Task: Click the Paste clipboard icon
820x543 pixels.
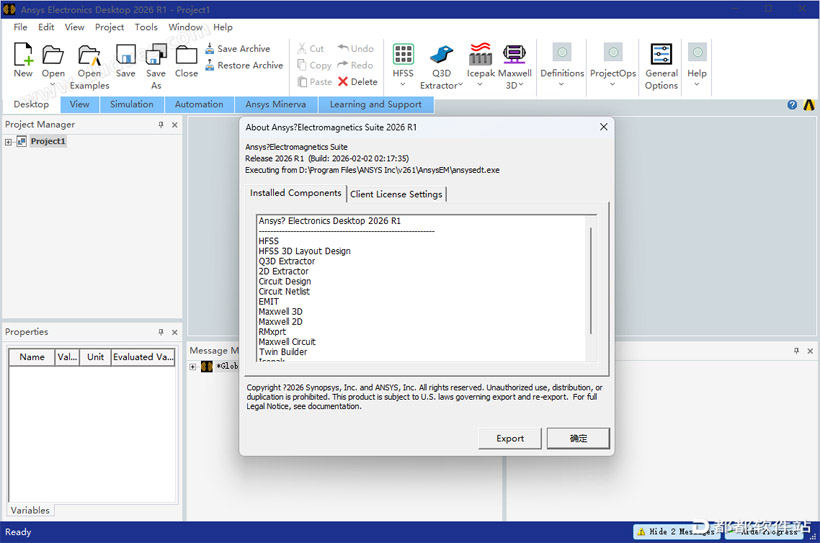Action: click(x=302, y=82)
